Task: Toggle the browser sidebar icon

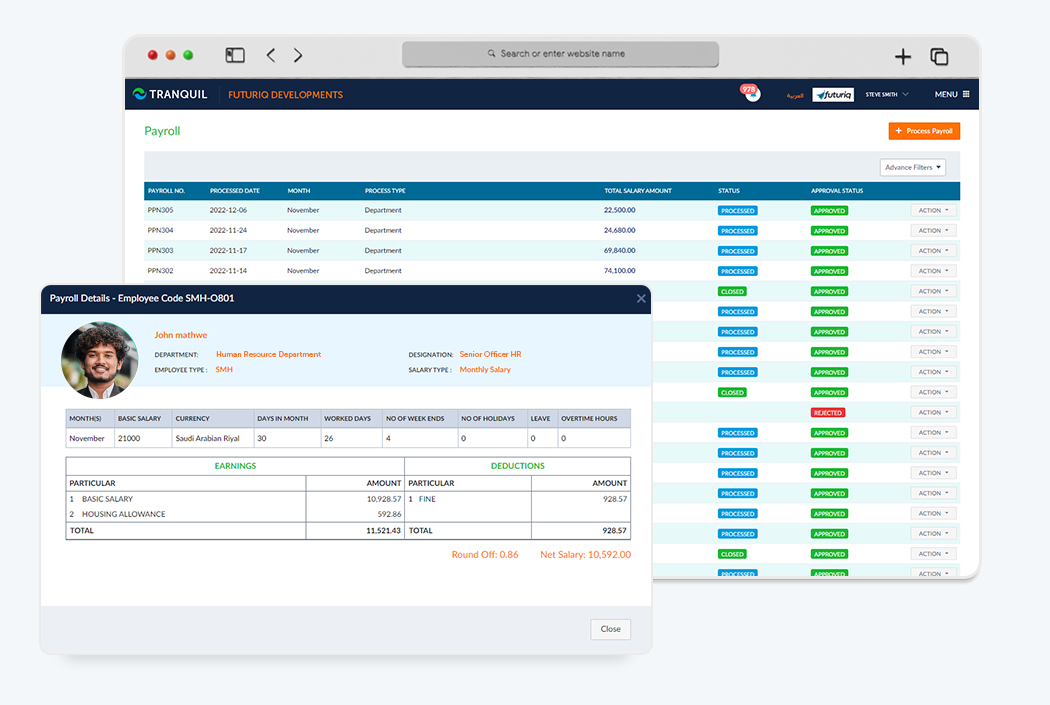Action: click(x=235, y=56)
